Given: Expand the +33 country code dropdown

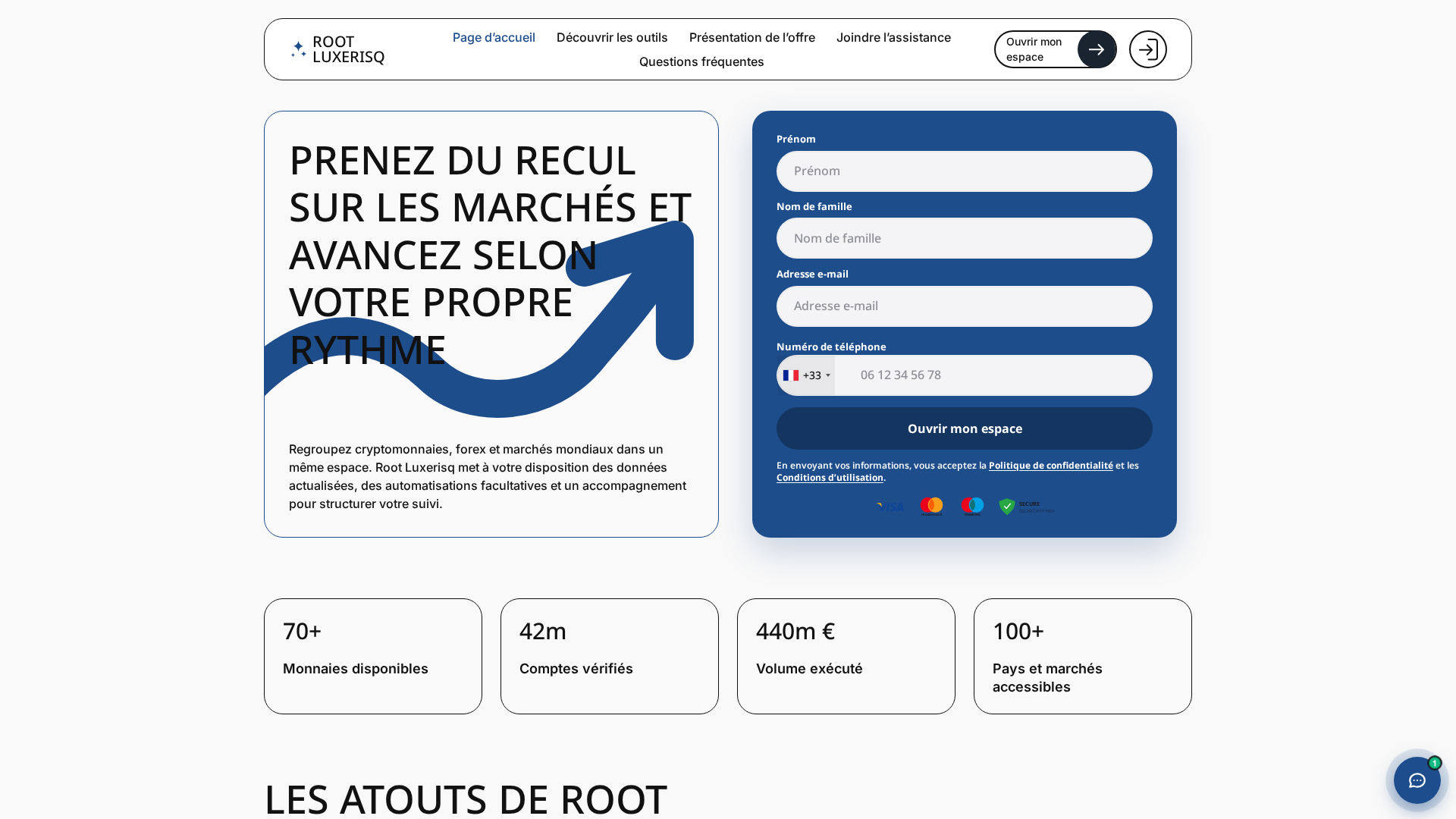Looking at the screenshot, I should pyautogui.click(x=806, y=375).
